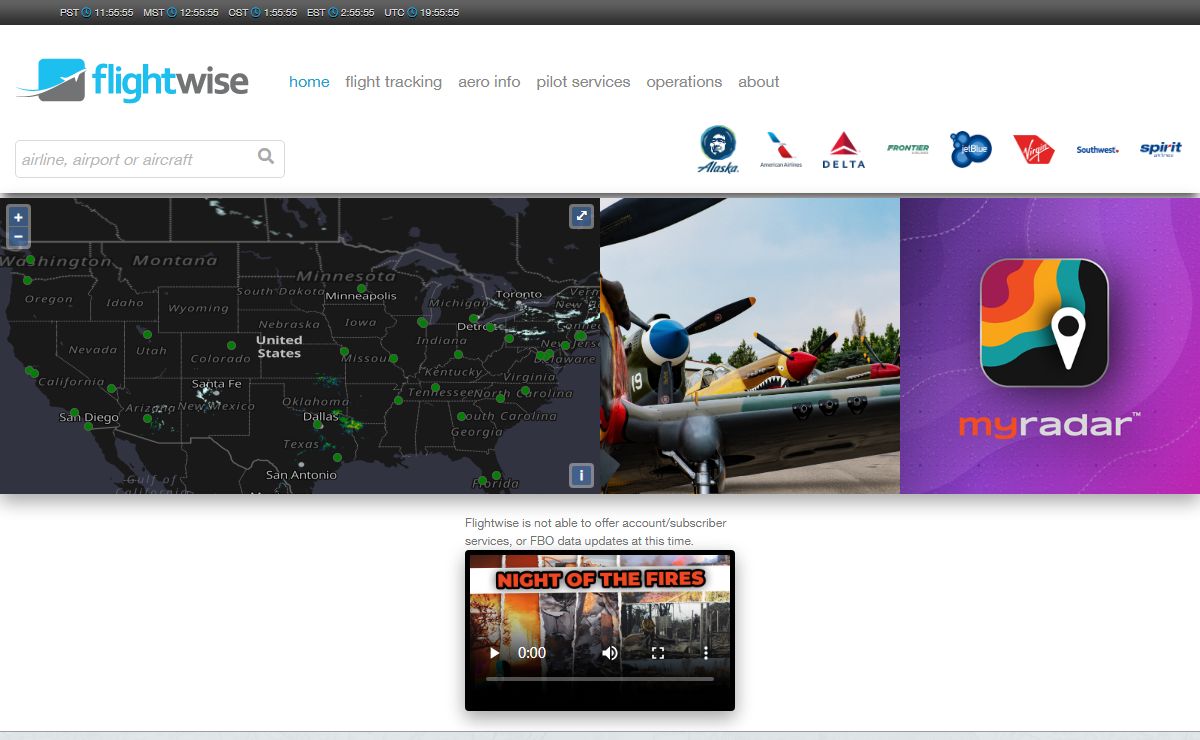Select the Delta logo
Image resolution: width=1200 pixels, height=740 pixels.
click(843, 150)
